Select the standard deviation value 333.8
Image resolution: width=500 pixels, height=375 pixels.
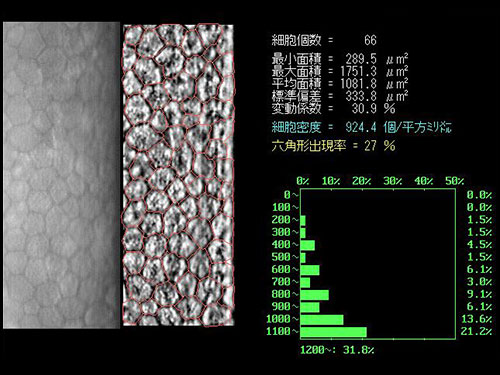click(361, 96)
